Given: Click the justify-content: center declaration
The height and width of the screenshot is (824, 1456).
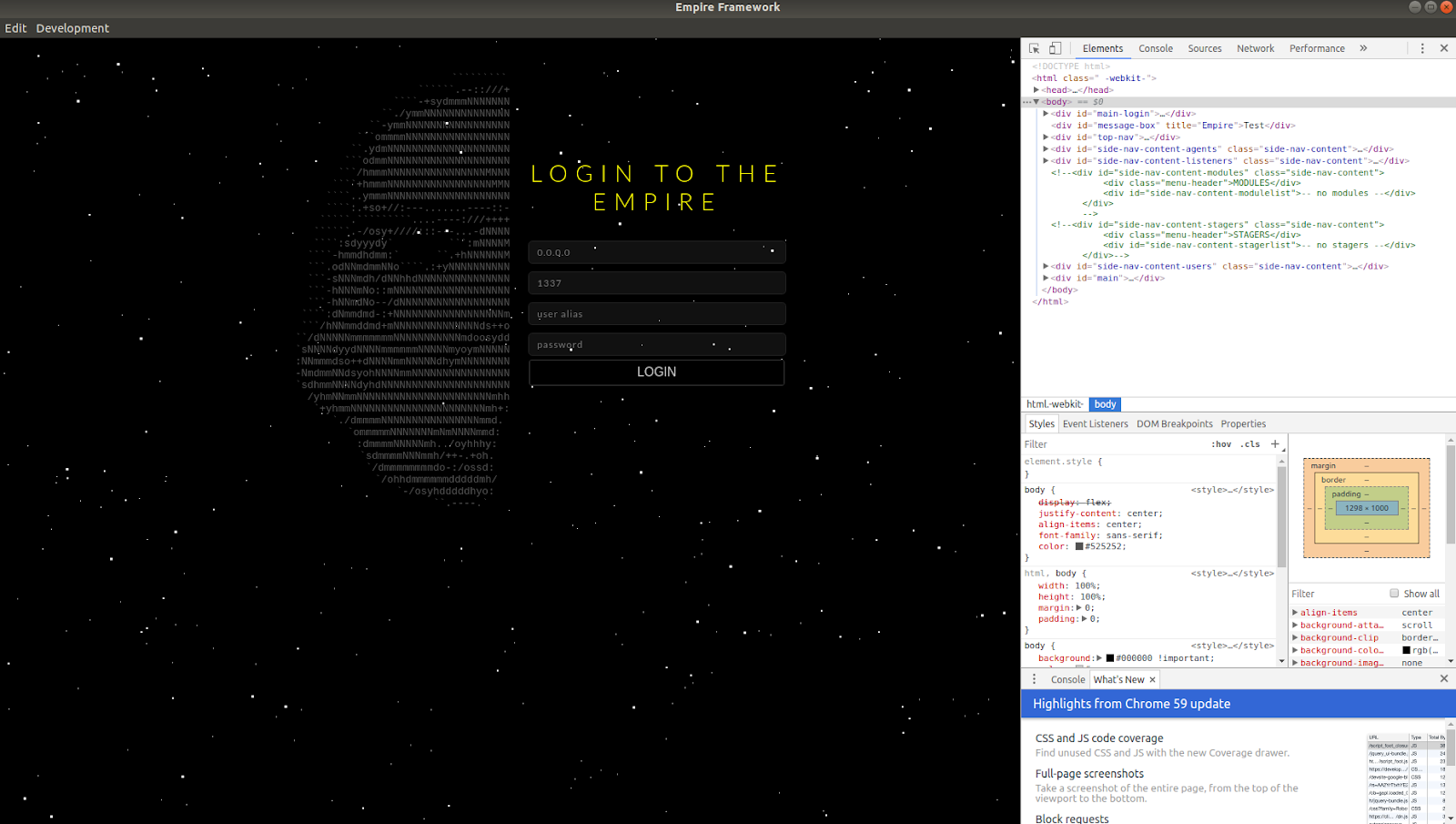Looking at the screenshot, I should coord(1100,514).
